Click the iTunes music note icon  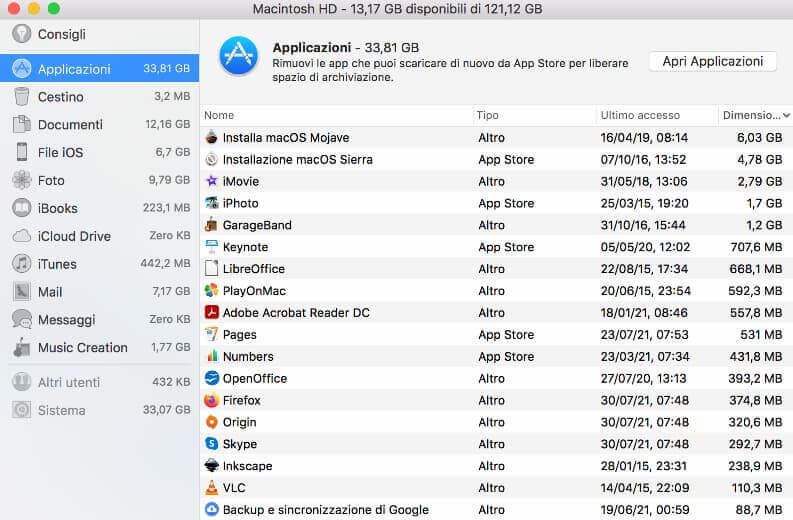[x=21, y=264]
